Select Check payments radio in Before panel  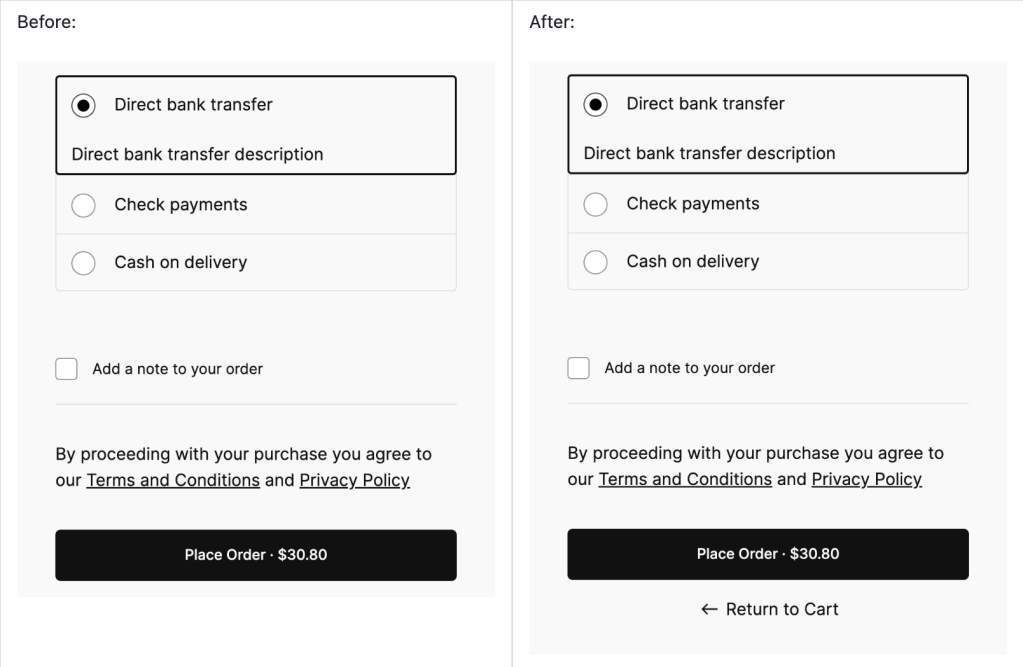click(84, 205)
